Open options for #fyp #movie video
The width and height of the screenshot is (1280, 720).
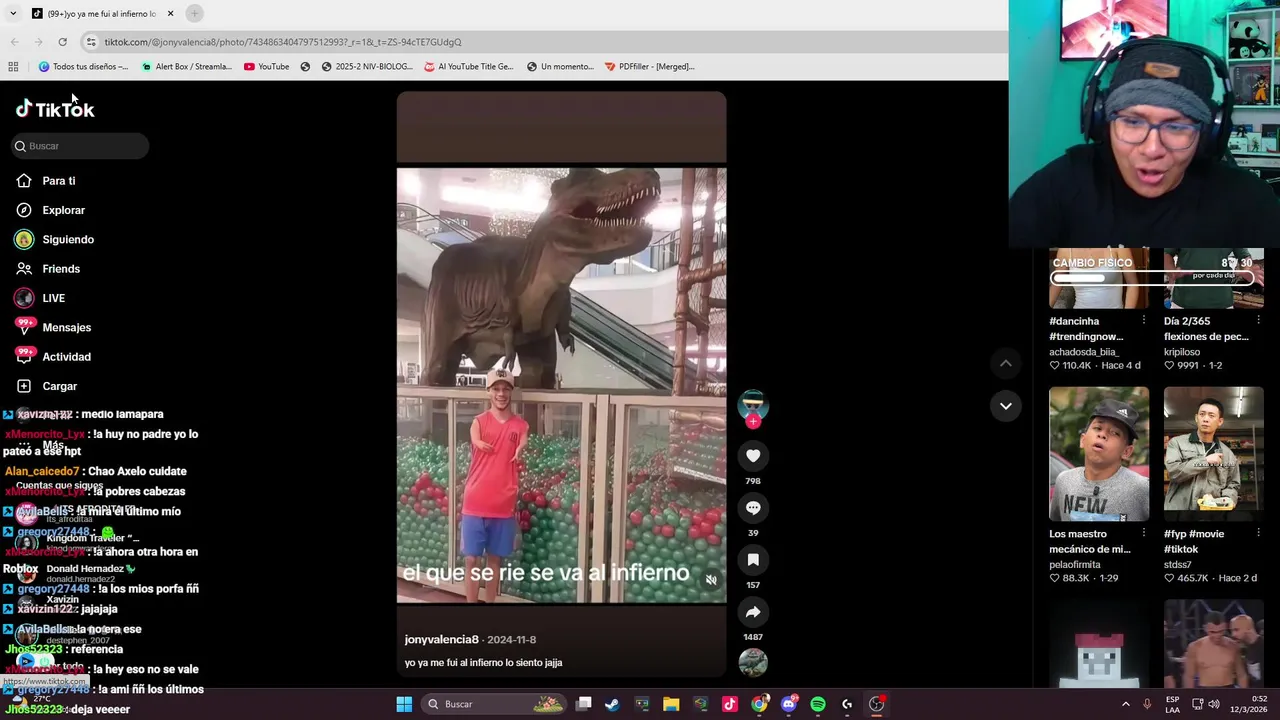coord(1258,534)
